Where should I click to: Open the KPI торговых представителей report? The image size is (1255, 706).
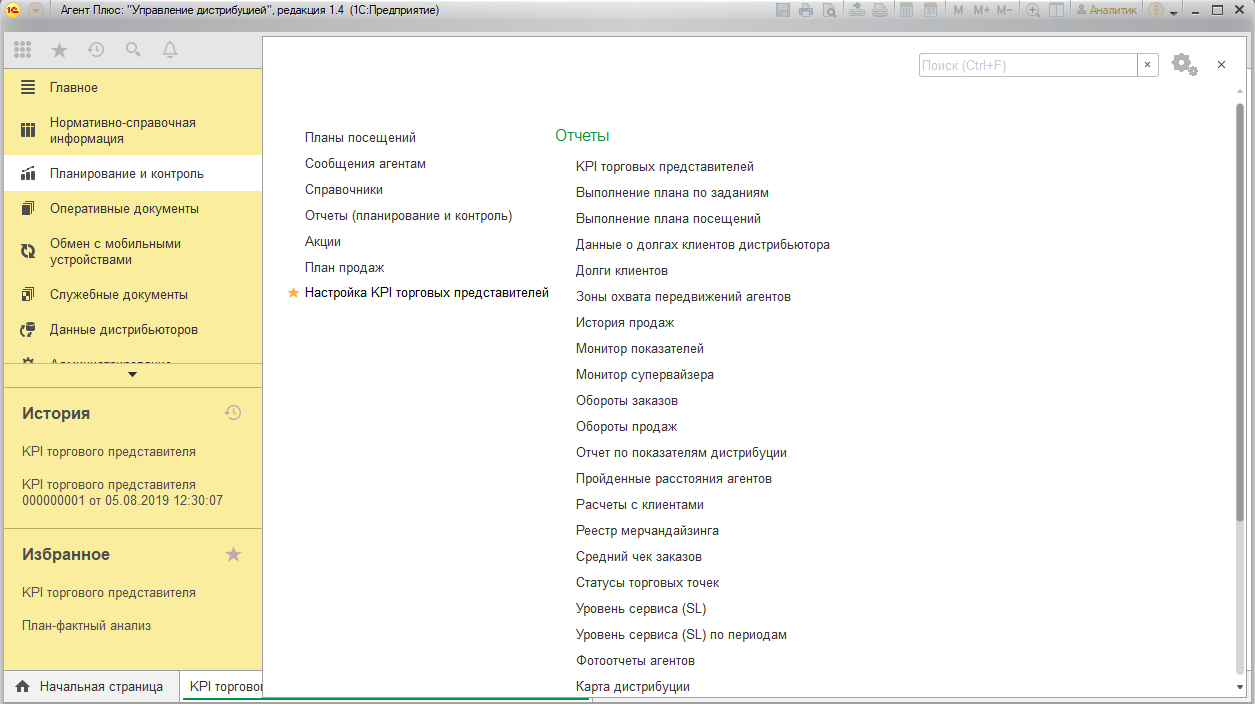665,166
